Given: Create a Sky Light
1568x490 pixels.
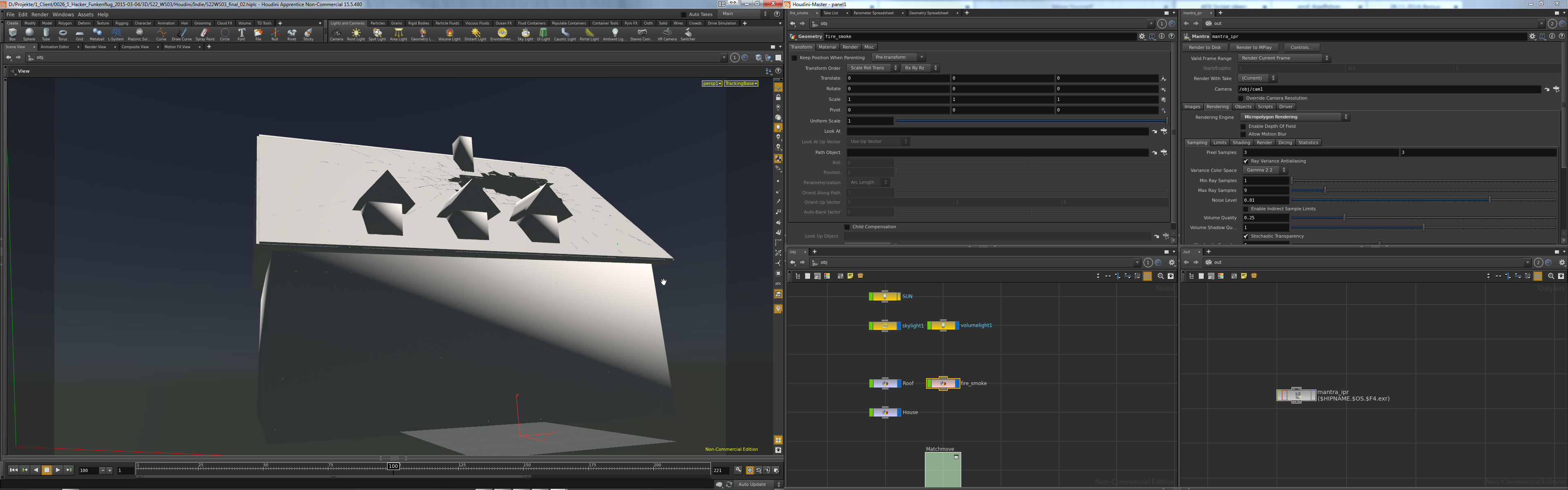Looking at the screenshot, I should (525, 34).
